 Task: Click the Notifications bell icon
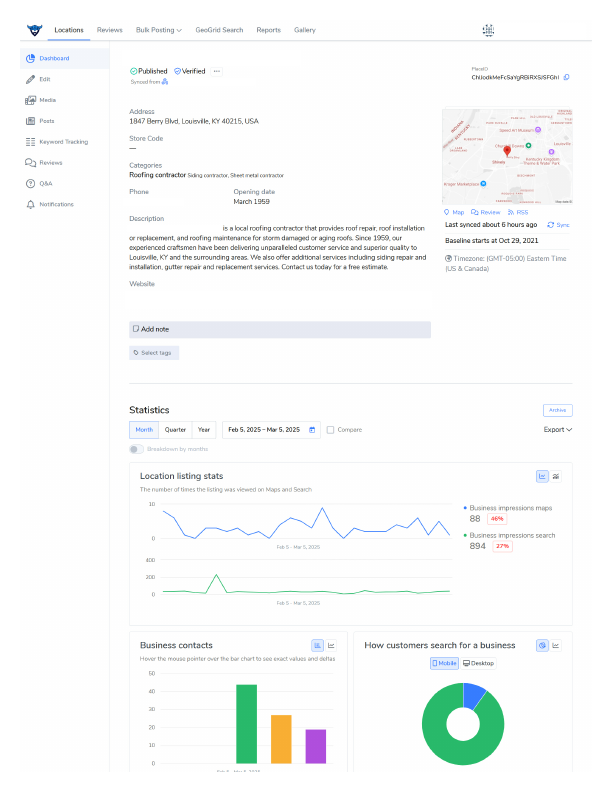coord(30,205)
